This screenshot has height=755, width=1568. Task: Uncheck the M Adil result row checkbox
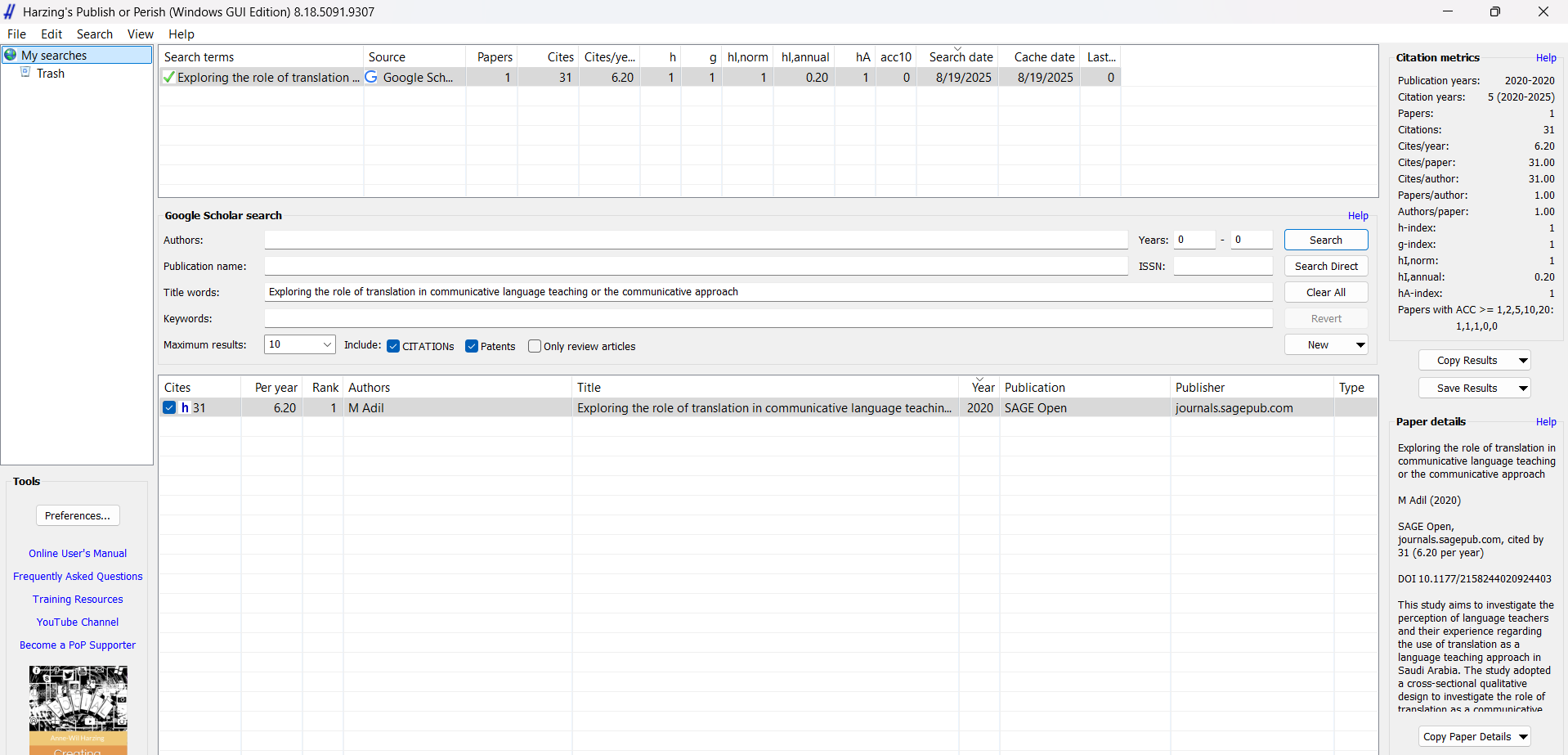tap(169, 407)
